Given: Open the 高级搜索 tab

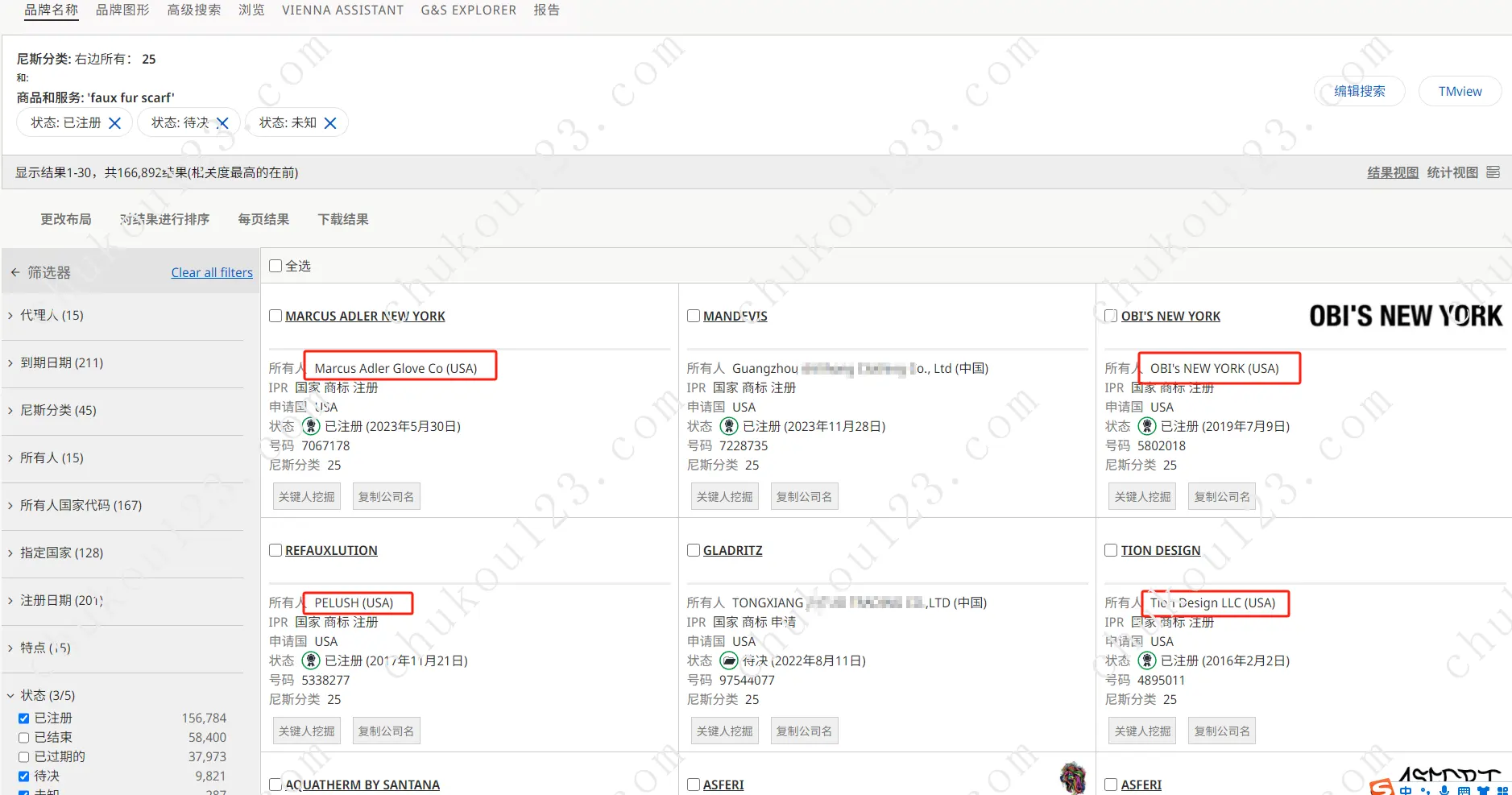Looking at the screenshot, I should coord(193,10).
